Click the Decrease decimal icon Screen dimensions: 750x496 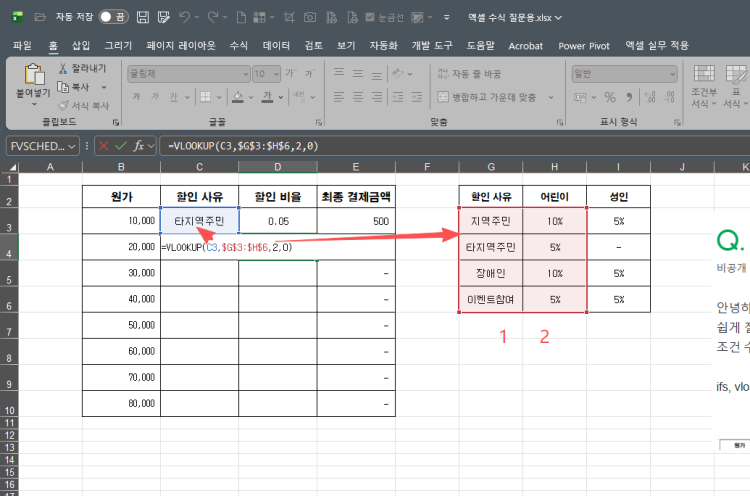pos(670,98)
